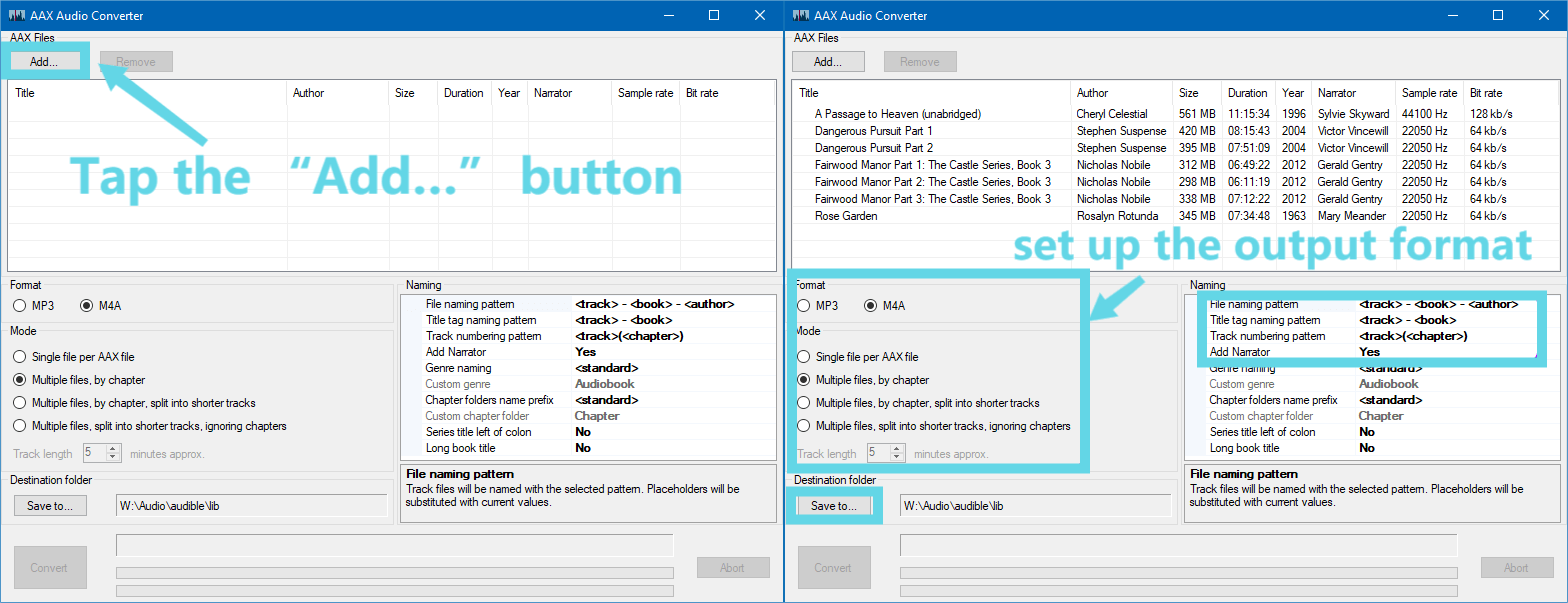Viewport: 1568px width, 603px height.
Task: Choose Single file per AAX file, right window
Action: [858, 357]
